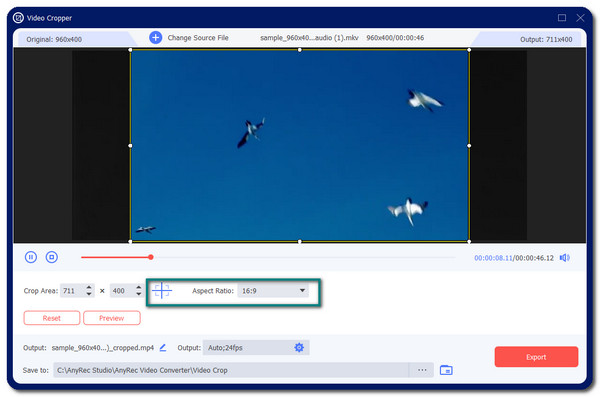
Task: Click the Change Source File label
Action: click(x=198, y=38)
